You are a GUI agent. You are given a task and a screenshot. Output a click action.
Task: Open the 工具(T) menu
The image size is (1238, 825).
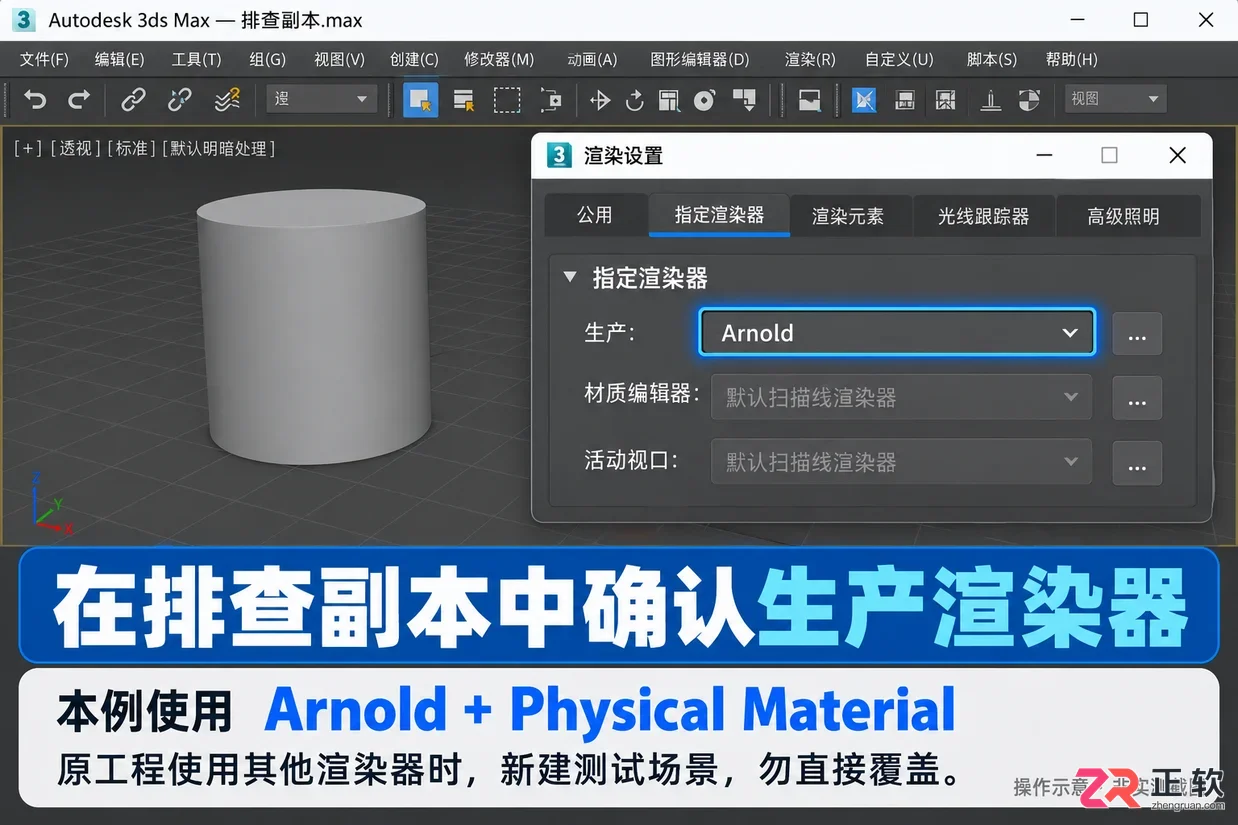pos(196,59)
